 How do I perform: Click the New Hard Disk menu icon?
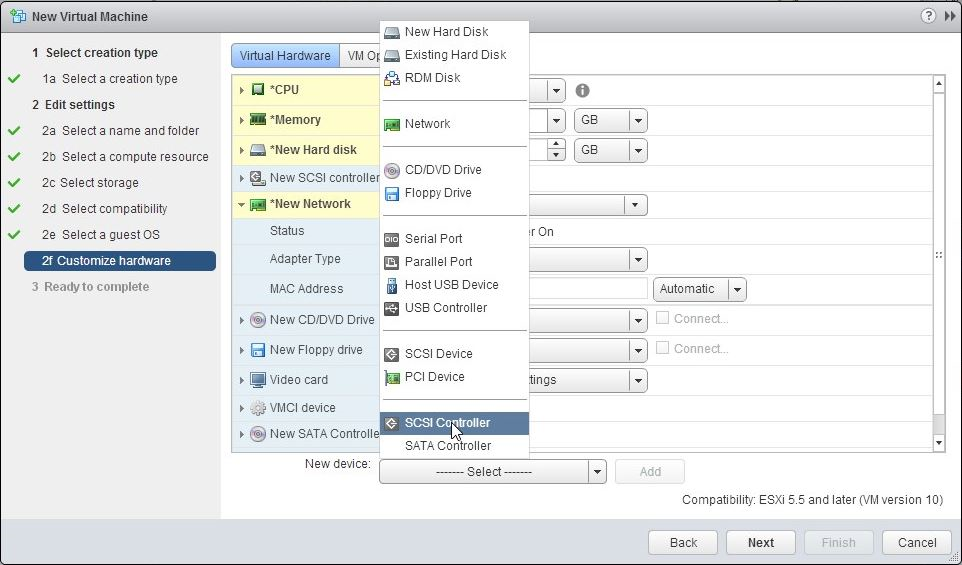pos(391,32)
